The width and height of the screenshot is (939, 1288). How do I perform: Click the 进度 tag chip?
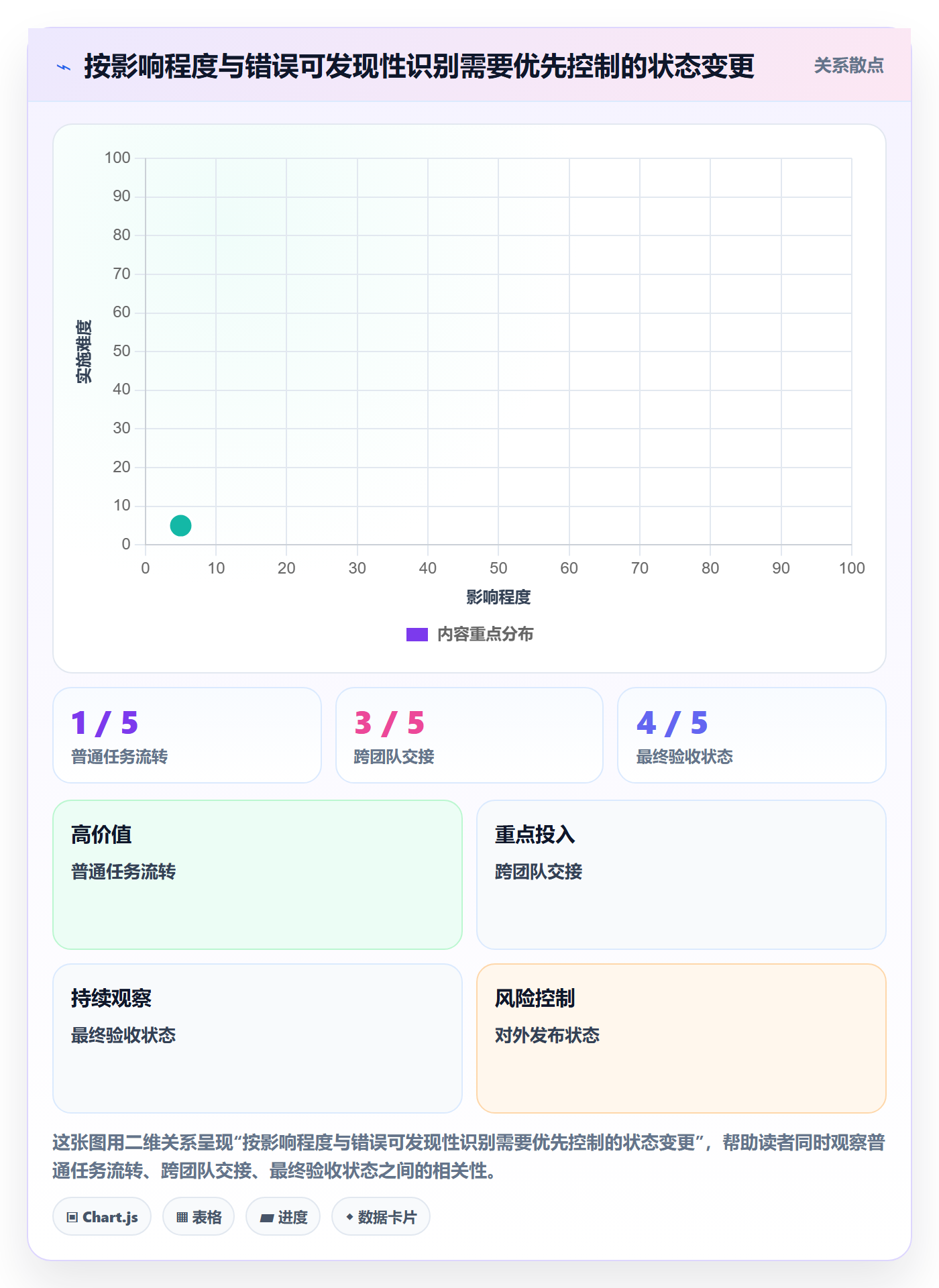click(283, 1217)
